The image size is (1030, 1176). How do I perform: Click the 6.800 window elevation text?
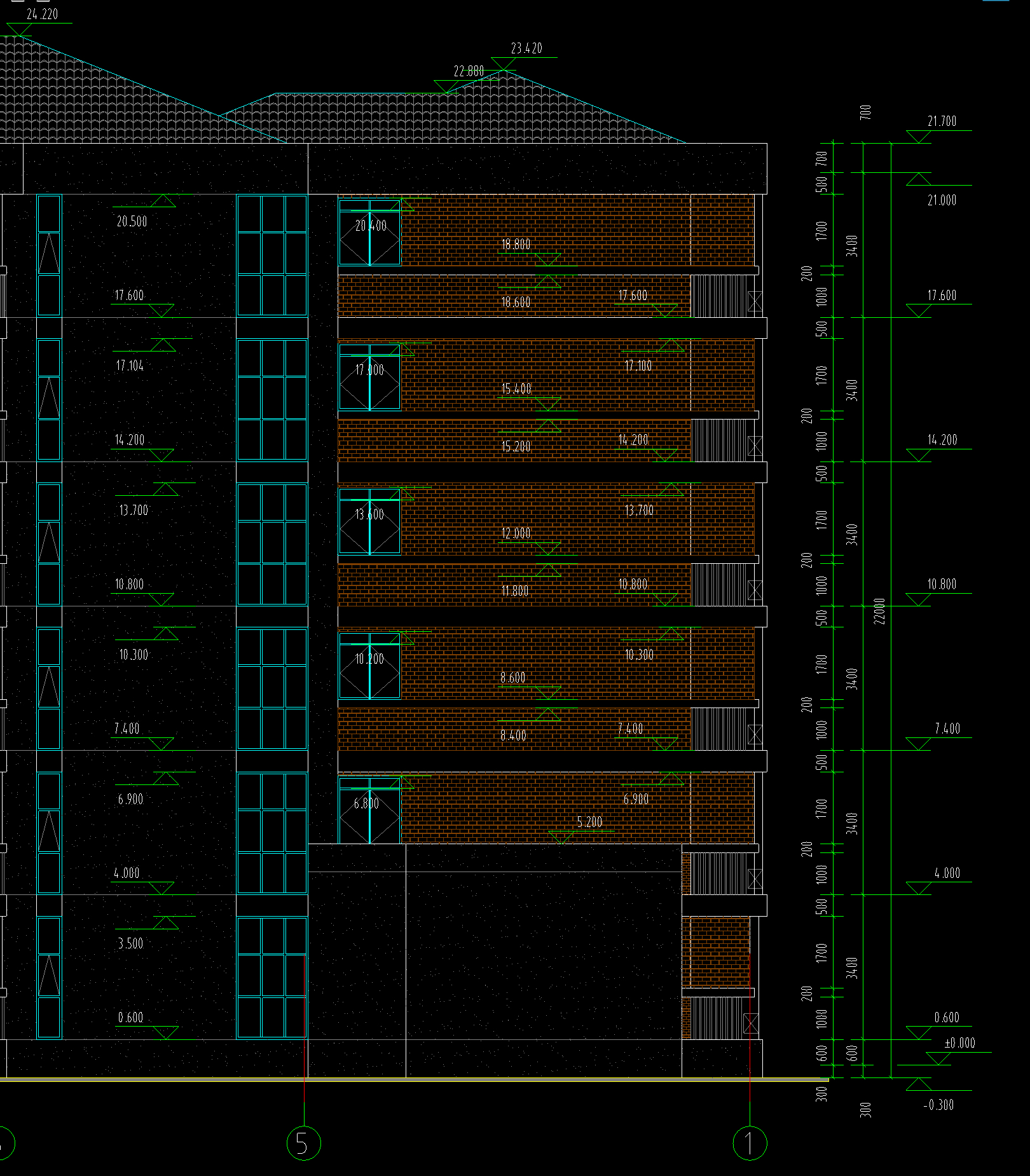[366, 803]
